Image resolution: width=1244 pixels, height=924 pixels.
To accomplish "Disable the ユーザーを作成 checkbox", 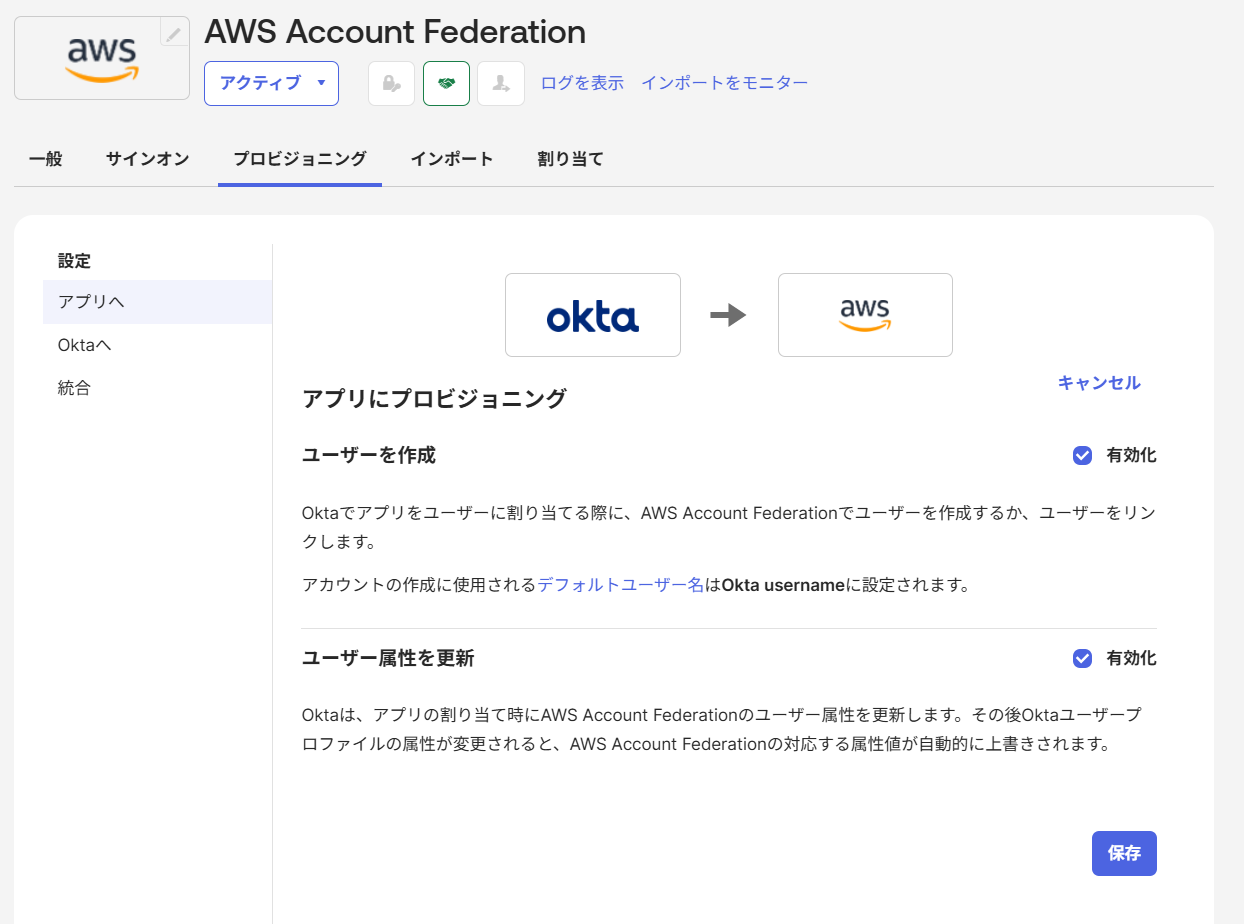I will tap(1081, 455).
